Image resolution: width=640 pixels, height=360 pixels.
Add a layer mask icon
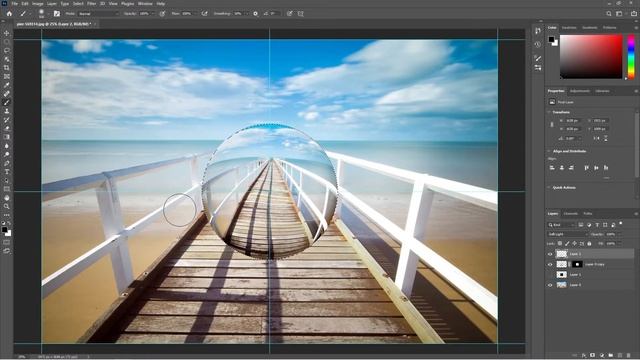point(593,356)
